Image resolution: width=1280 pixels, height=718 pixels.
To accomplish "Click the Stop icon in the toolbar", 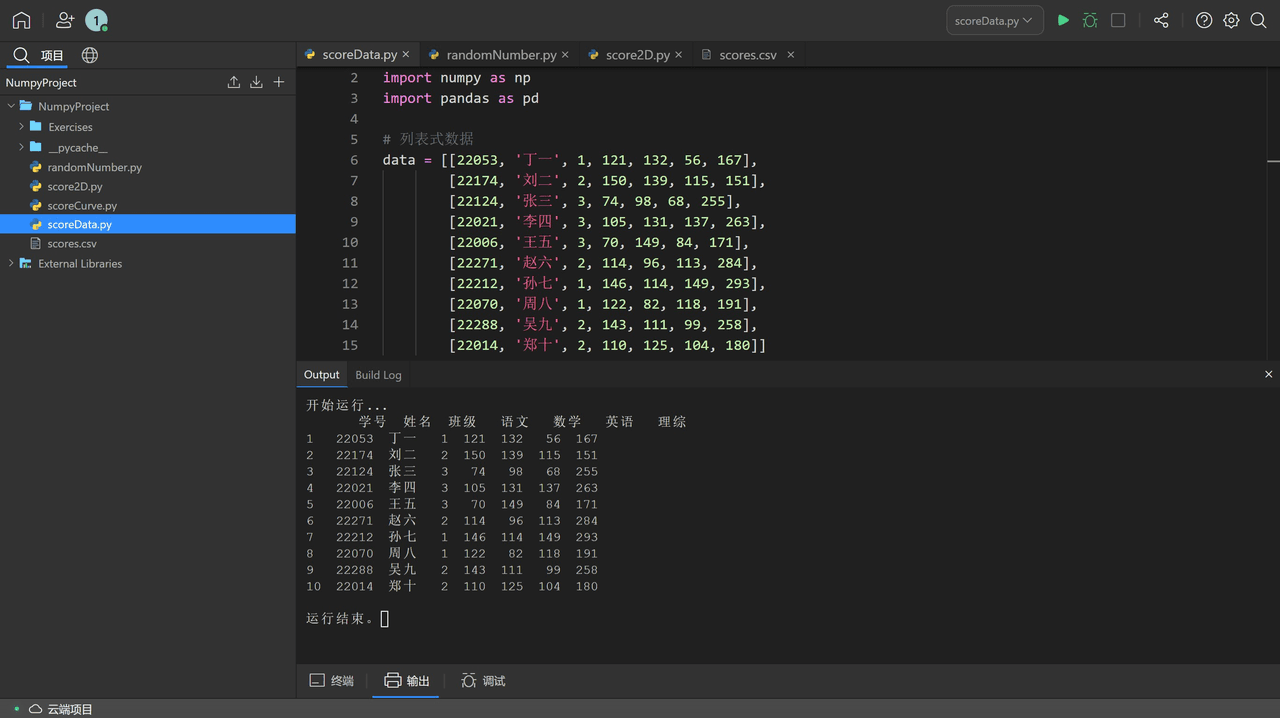I will (1117, 19).
